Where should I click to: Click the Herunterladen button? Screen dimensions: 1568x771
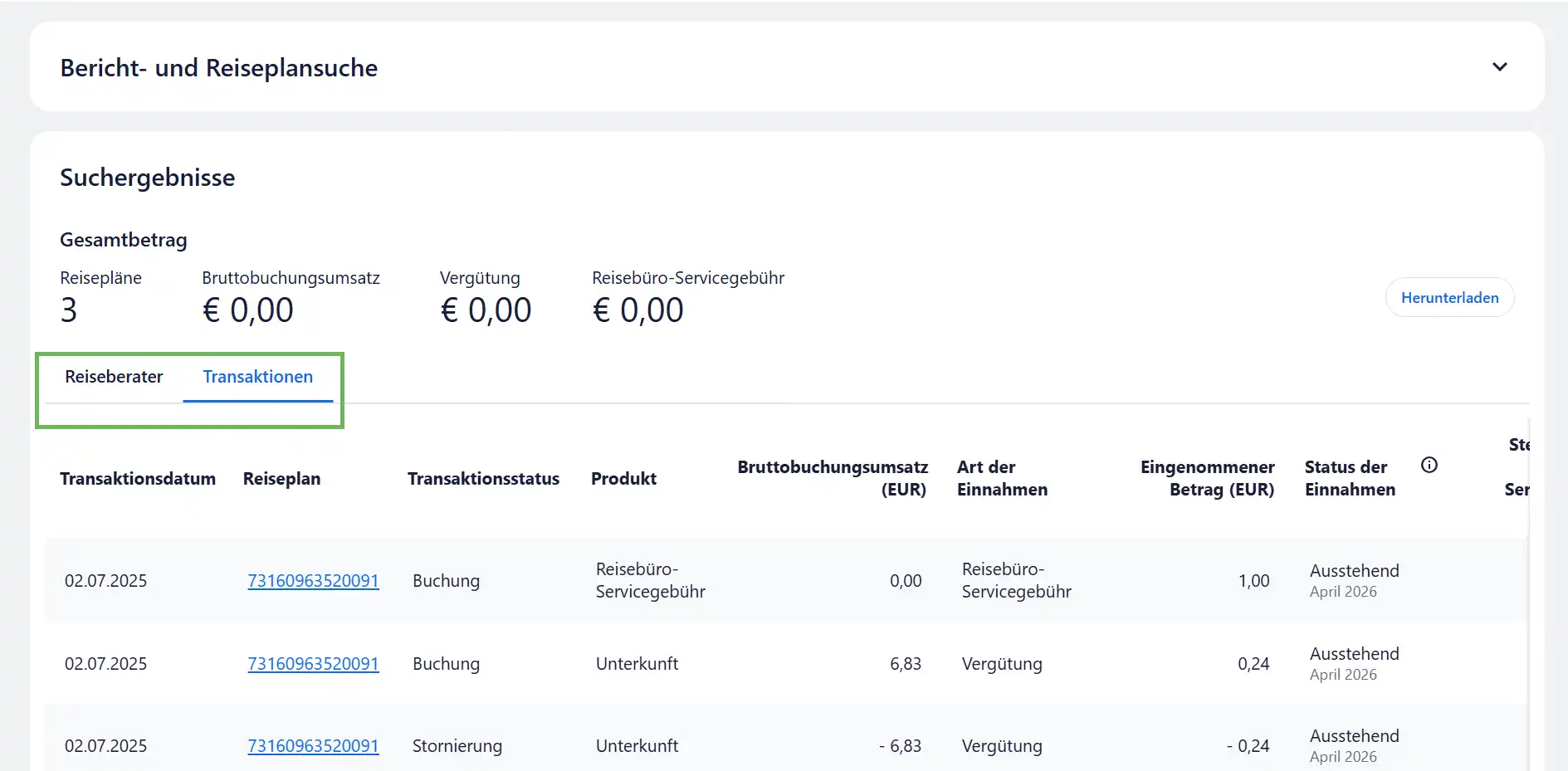1449,298
